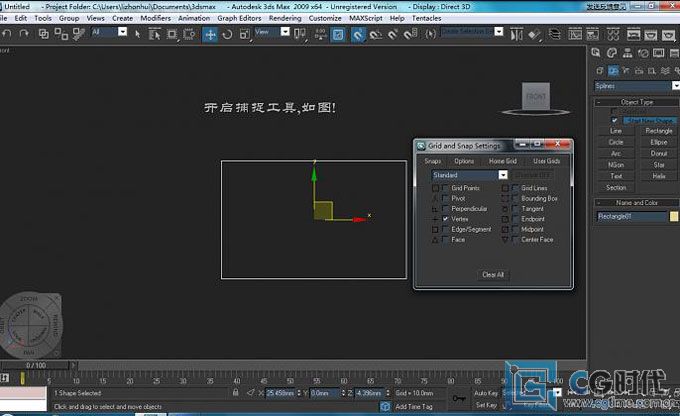Enable the Midpoint snap checkbox
Viewport: 680px width, 416px height.
click(515, 229)
